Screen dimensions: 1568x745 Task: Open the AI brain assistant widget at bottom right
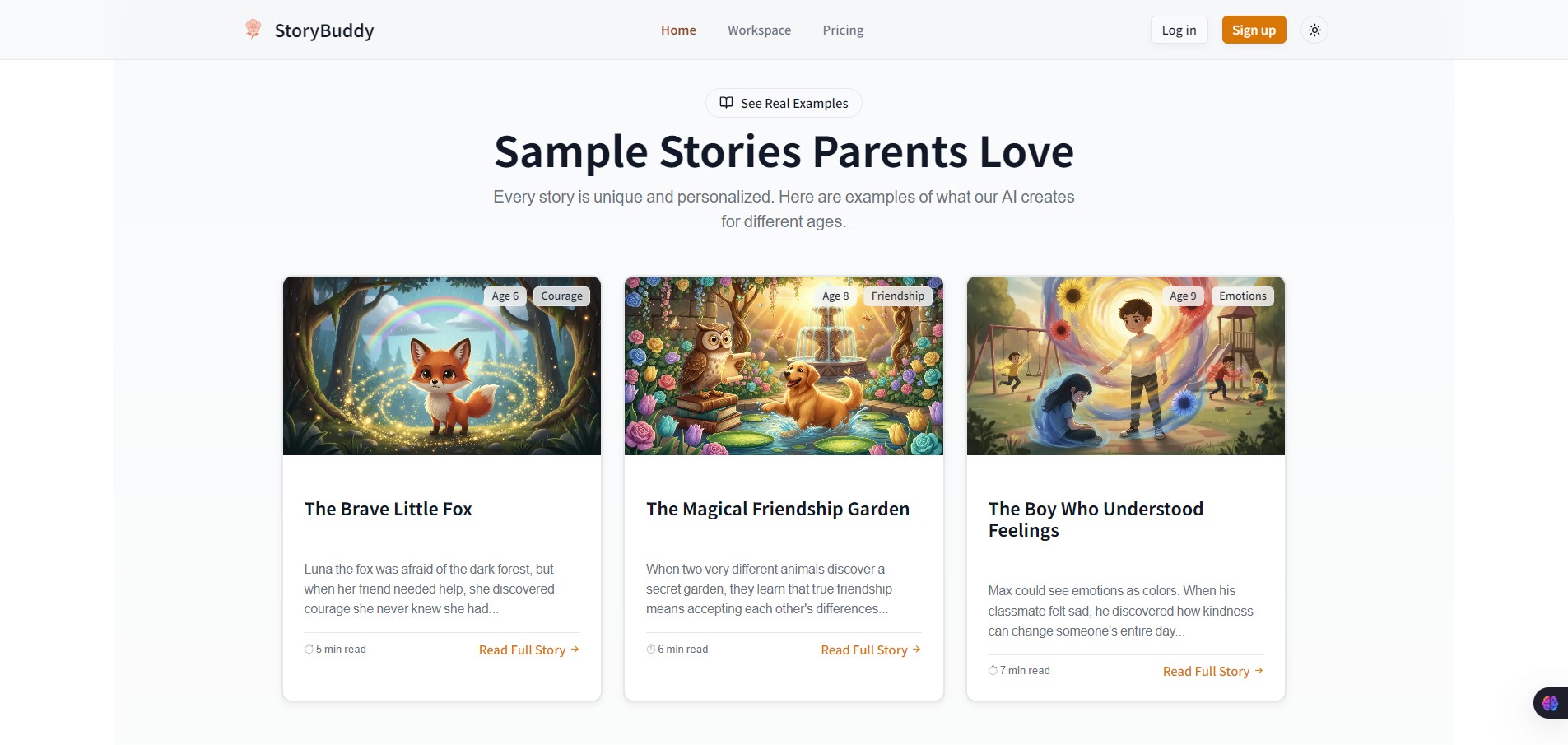tap(1551, 702)
